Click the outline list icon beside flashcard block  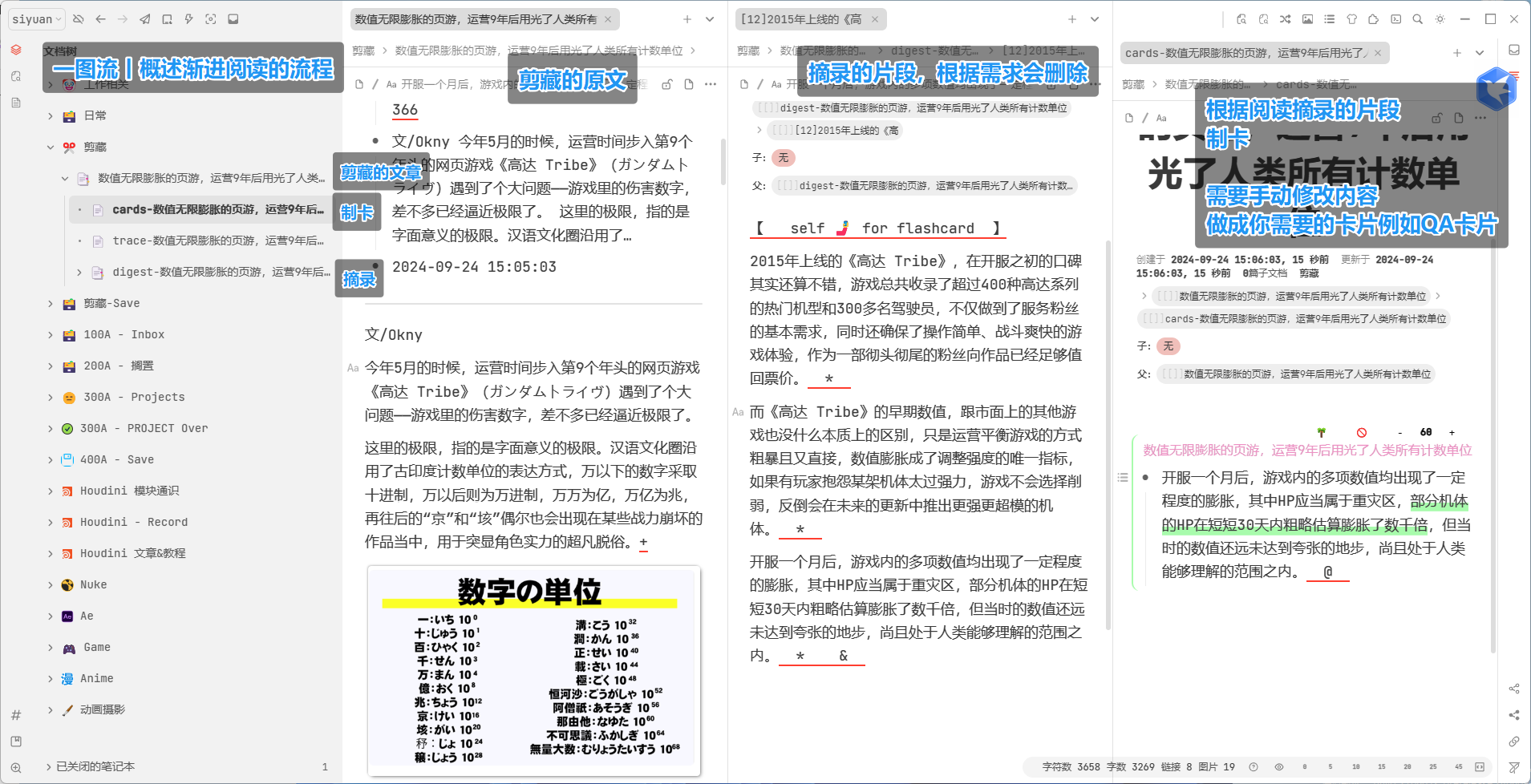[x=1123, y=478]
